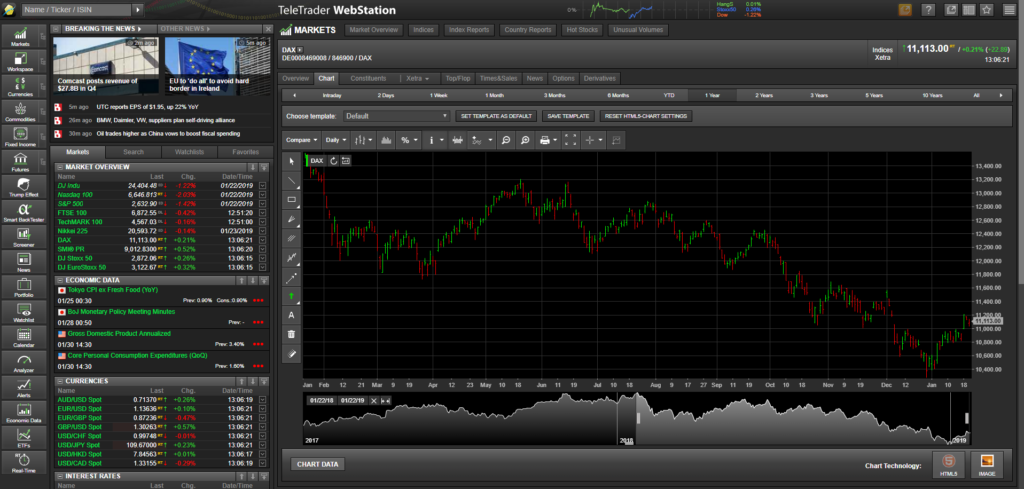The width and height of the screenshot is (1024, 489).
Task: Open the print options dropdown
Action: 547,140
